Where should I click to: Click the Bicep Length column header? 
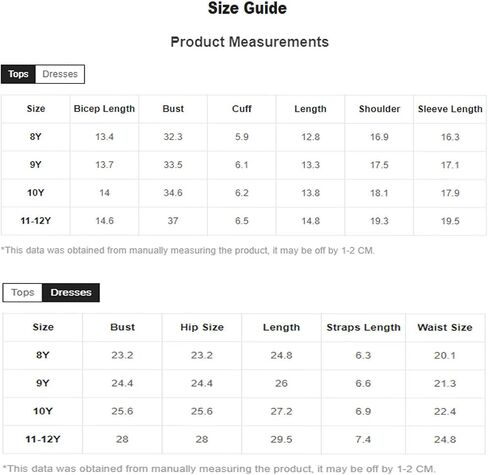coord(104,109)
